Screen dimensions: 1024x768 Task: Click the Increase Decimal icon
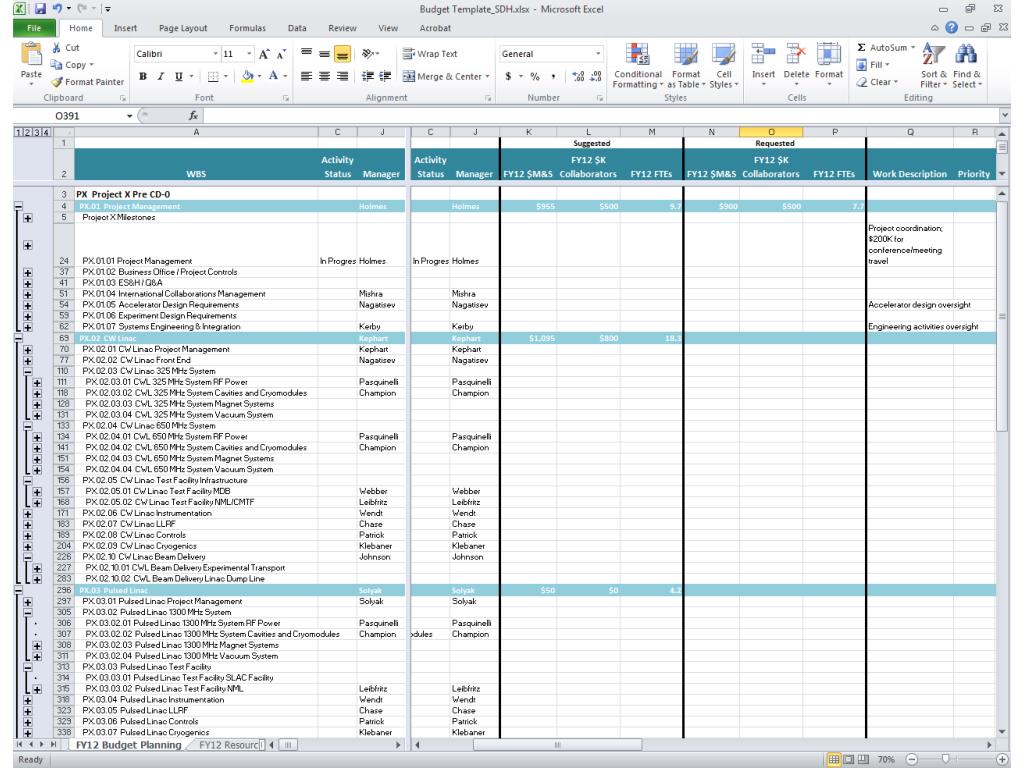coord(578,76)
